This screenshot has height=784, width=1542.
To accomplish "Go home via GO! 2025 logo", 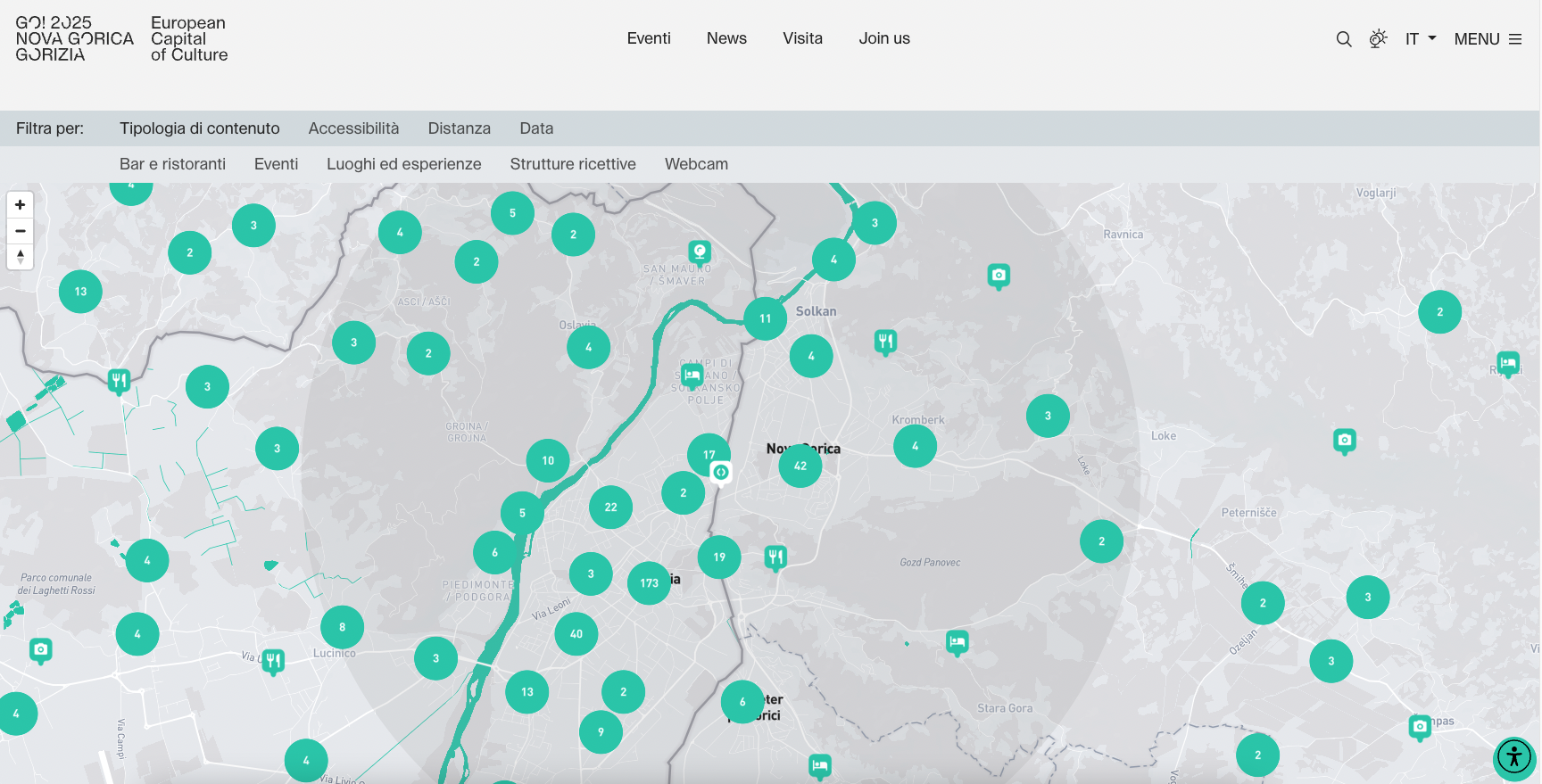I will [75, 38].
